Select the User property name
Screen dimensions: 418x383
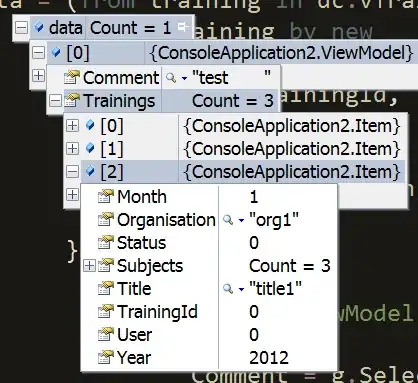coord(135,335)
